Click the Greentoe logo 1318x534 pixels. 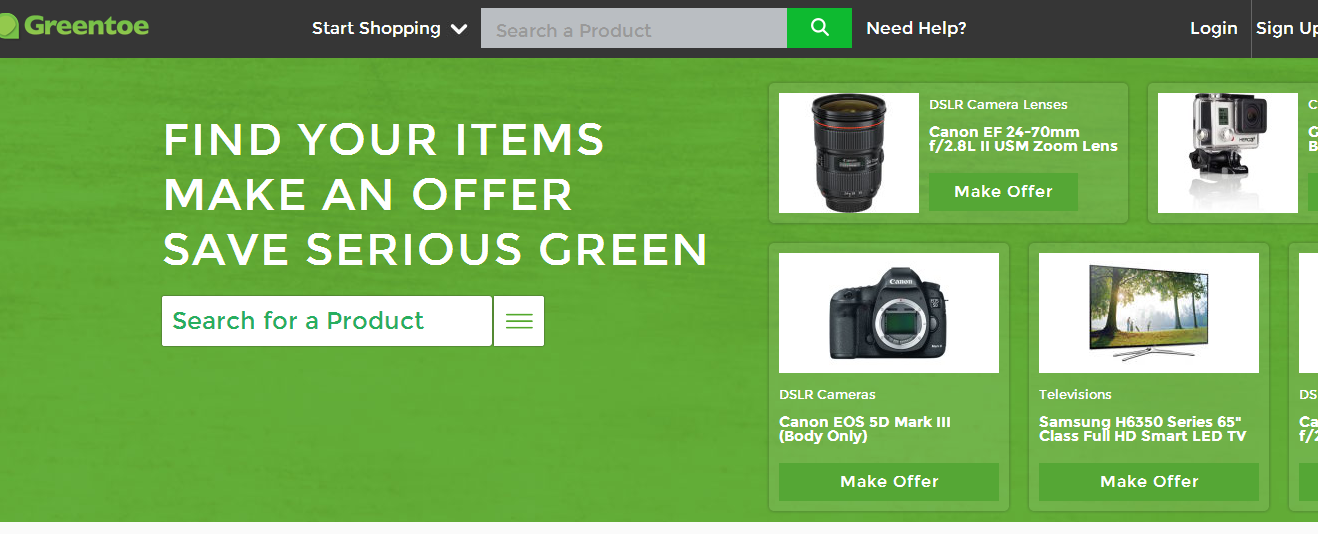click(74, 26)
